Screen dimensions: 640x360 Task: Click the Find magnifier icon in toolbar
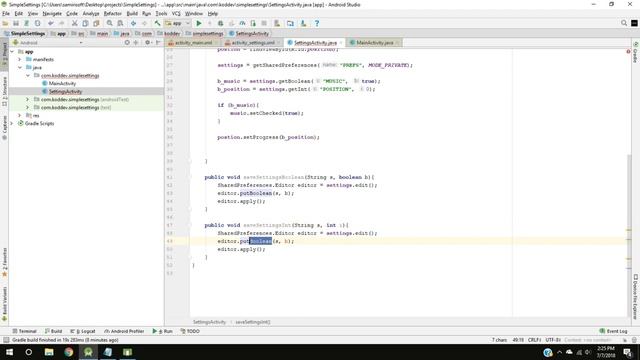(x=109, y=23)
